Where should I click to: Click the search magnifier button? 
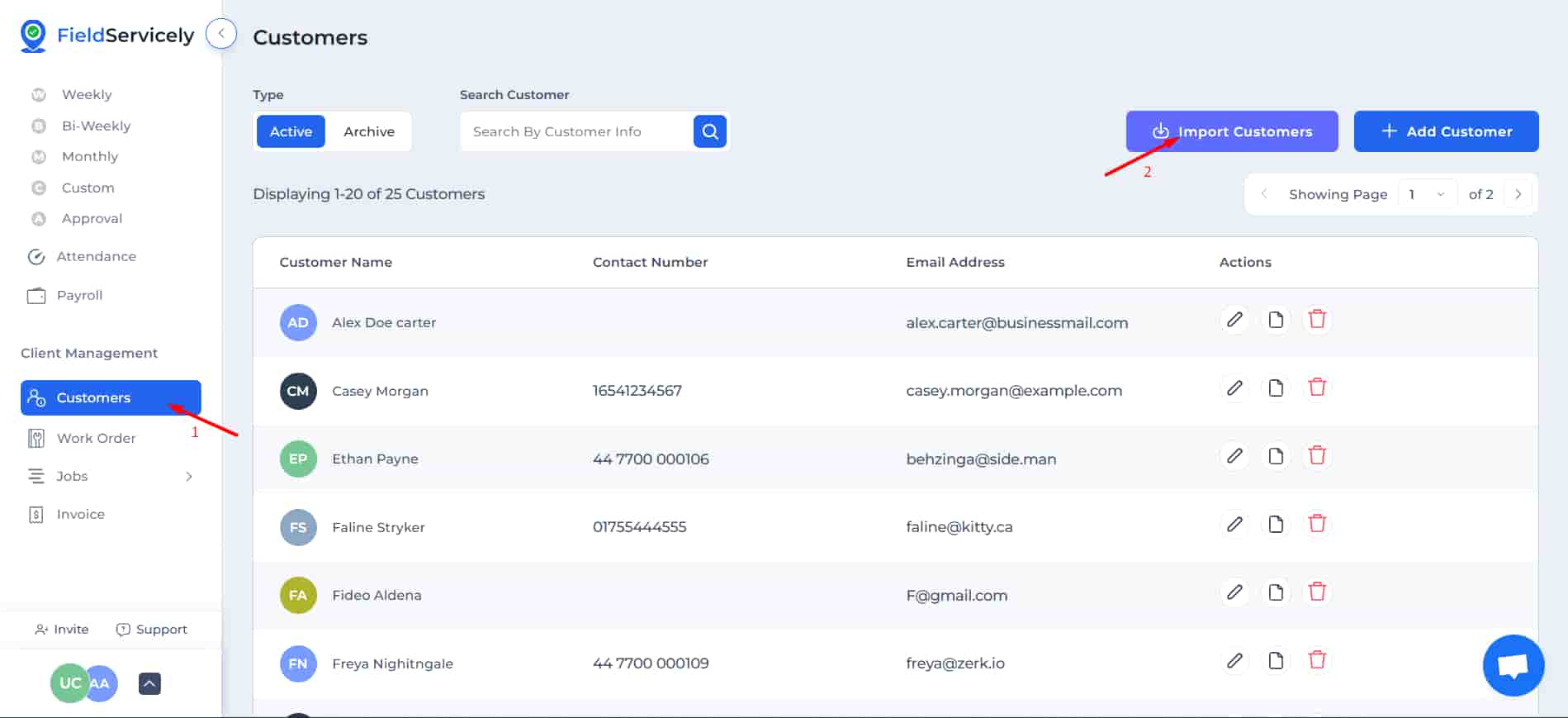click(710, 131)
